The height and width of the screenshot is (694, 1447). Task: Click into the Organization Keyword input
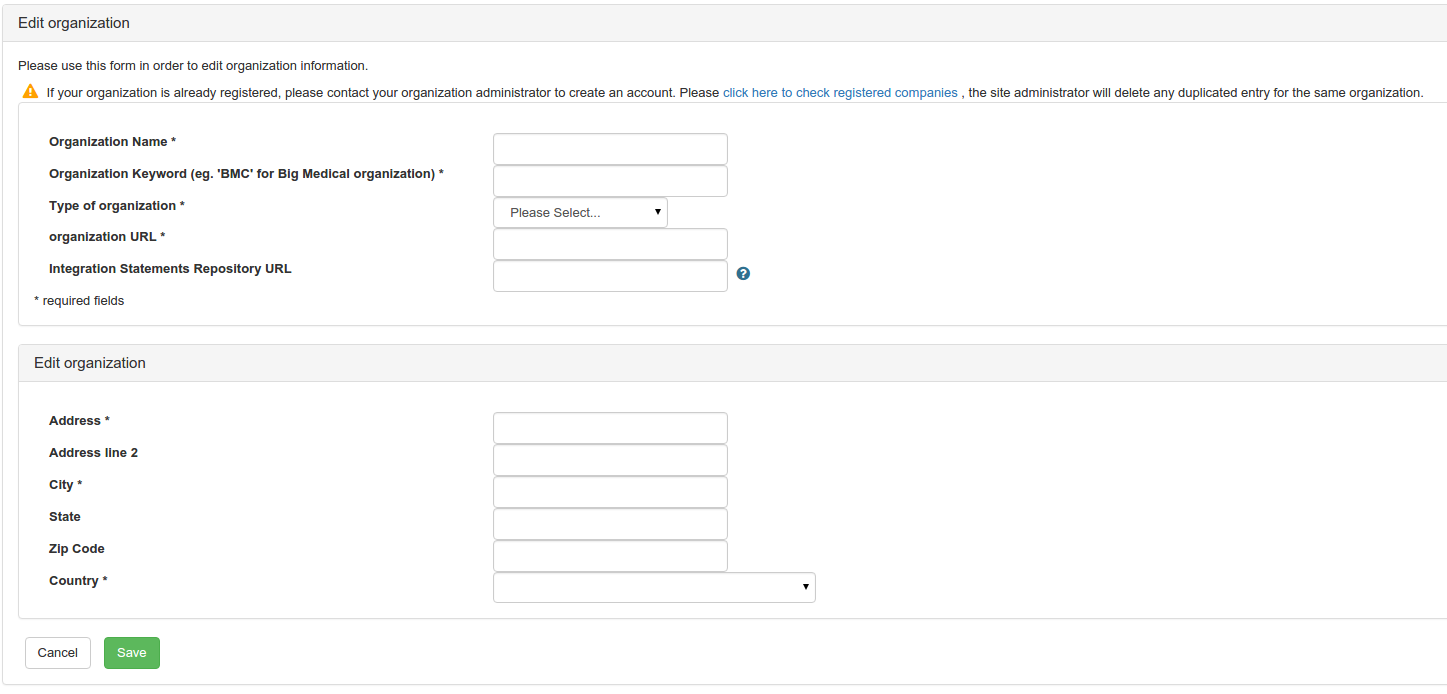click(610, 181)
